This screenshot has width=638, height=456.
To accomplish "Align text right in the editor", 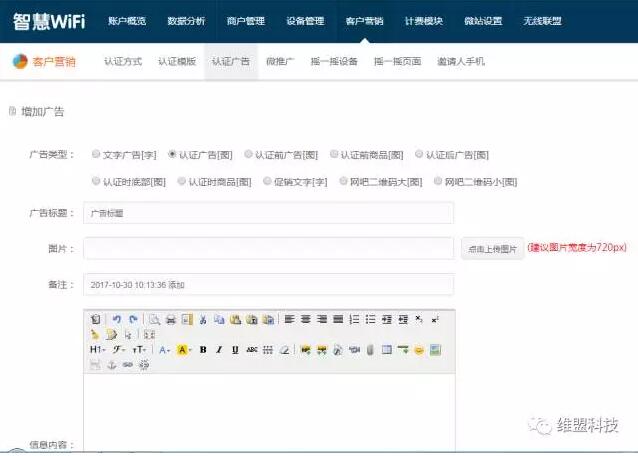I will (322, 319).
